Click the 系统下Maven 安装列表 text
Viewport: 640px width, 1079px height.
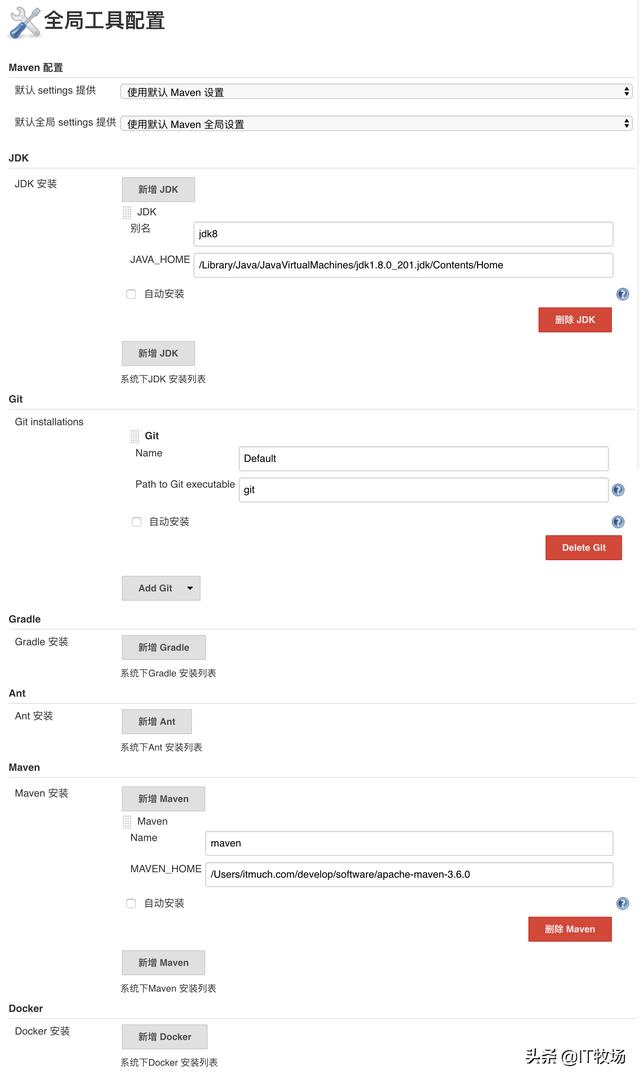169,989
